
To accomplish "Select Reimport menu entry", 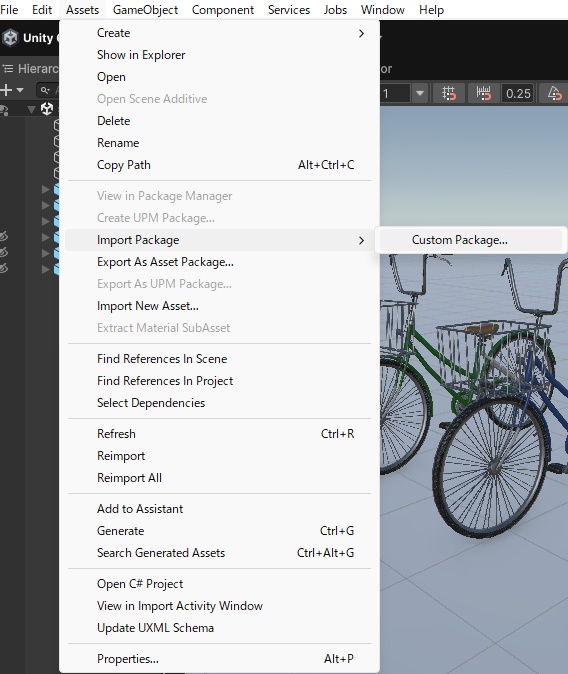I will pyautogui.click(x=219, y=456).
